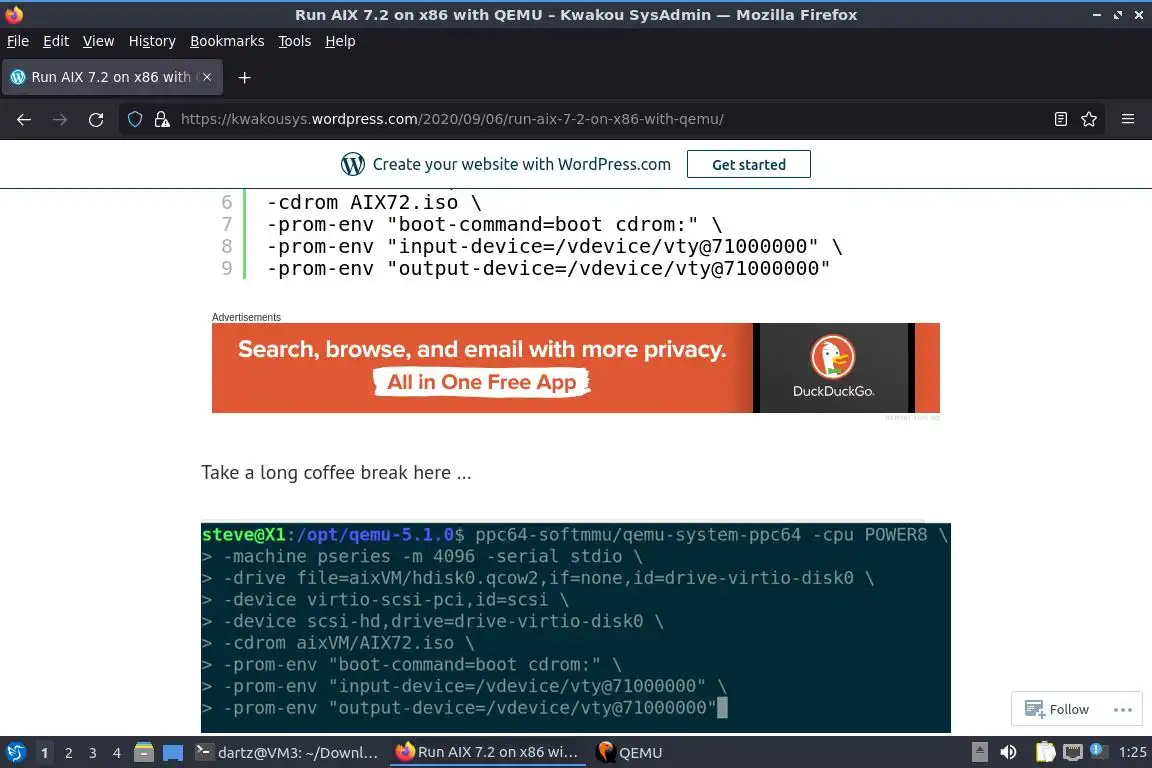Show site security padlock info
Viewport: 1152px width, 768px height.
pyautogui.click(x=162, y=119)
